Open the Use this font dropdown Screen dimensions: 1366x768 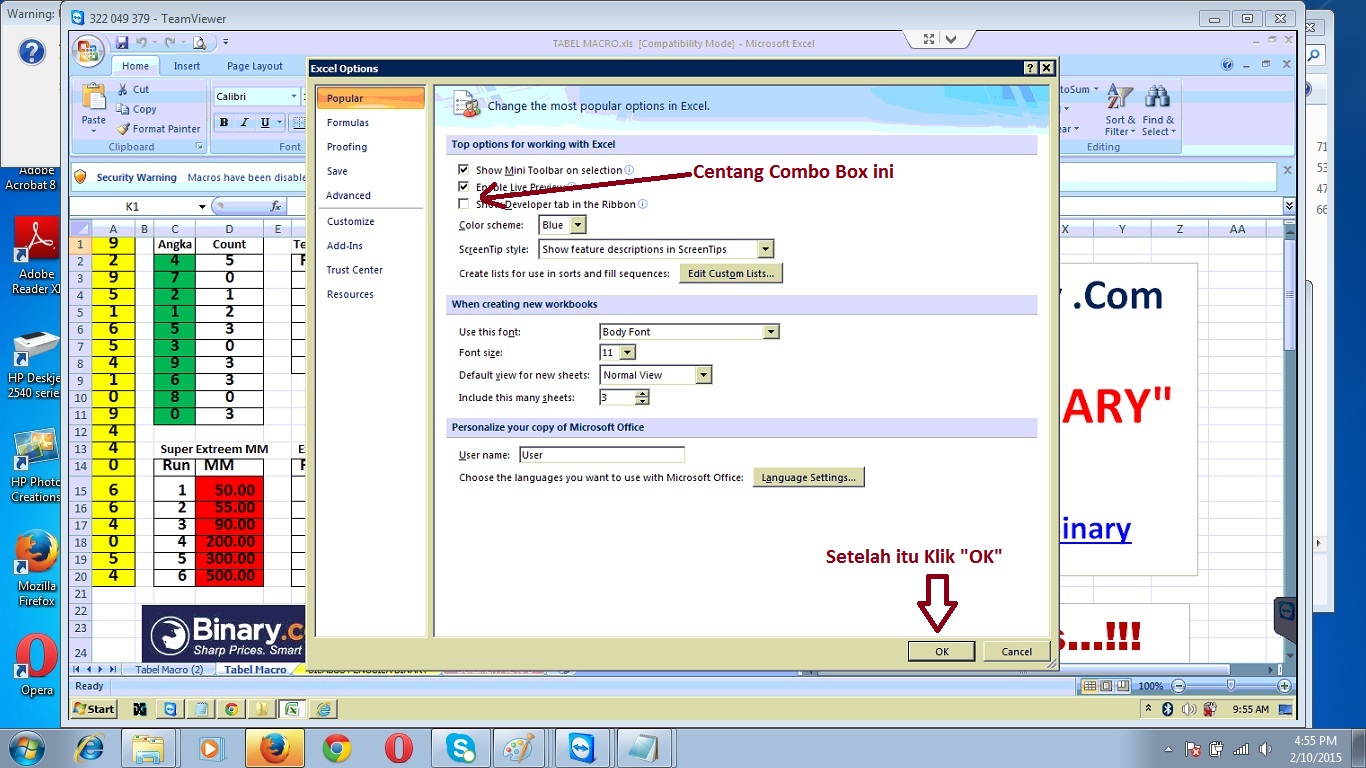(770, 332)
